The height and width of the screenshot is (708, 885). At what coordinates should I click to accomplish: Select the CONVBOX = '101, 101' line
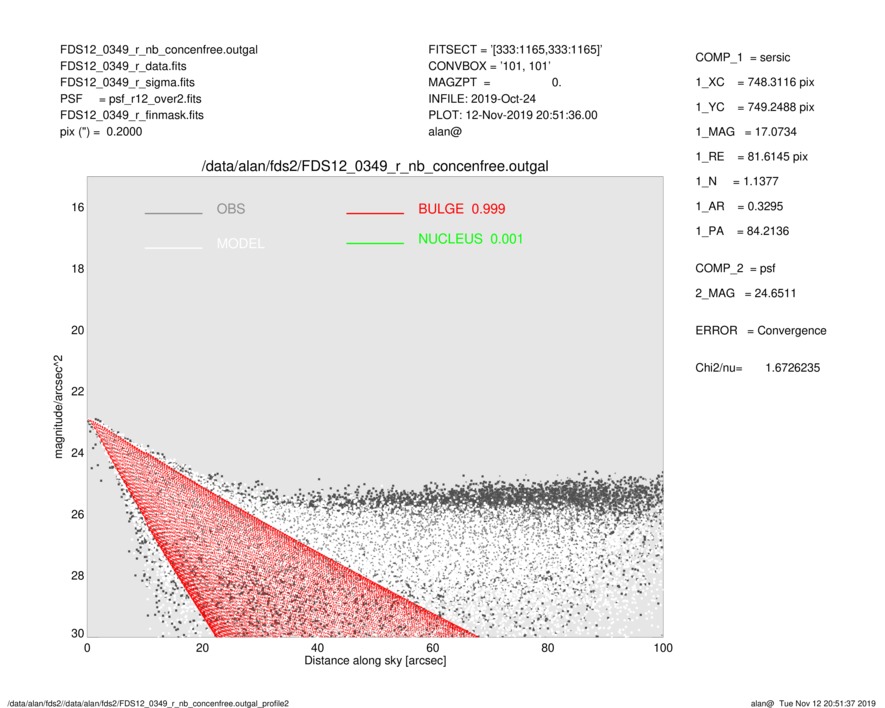pyautogui.click(x=489, y=66)
